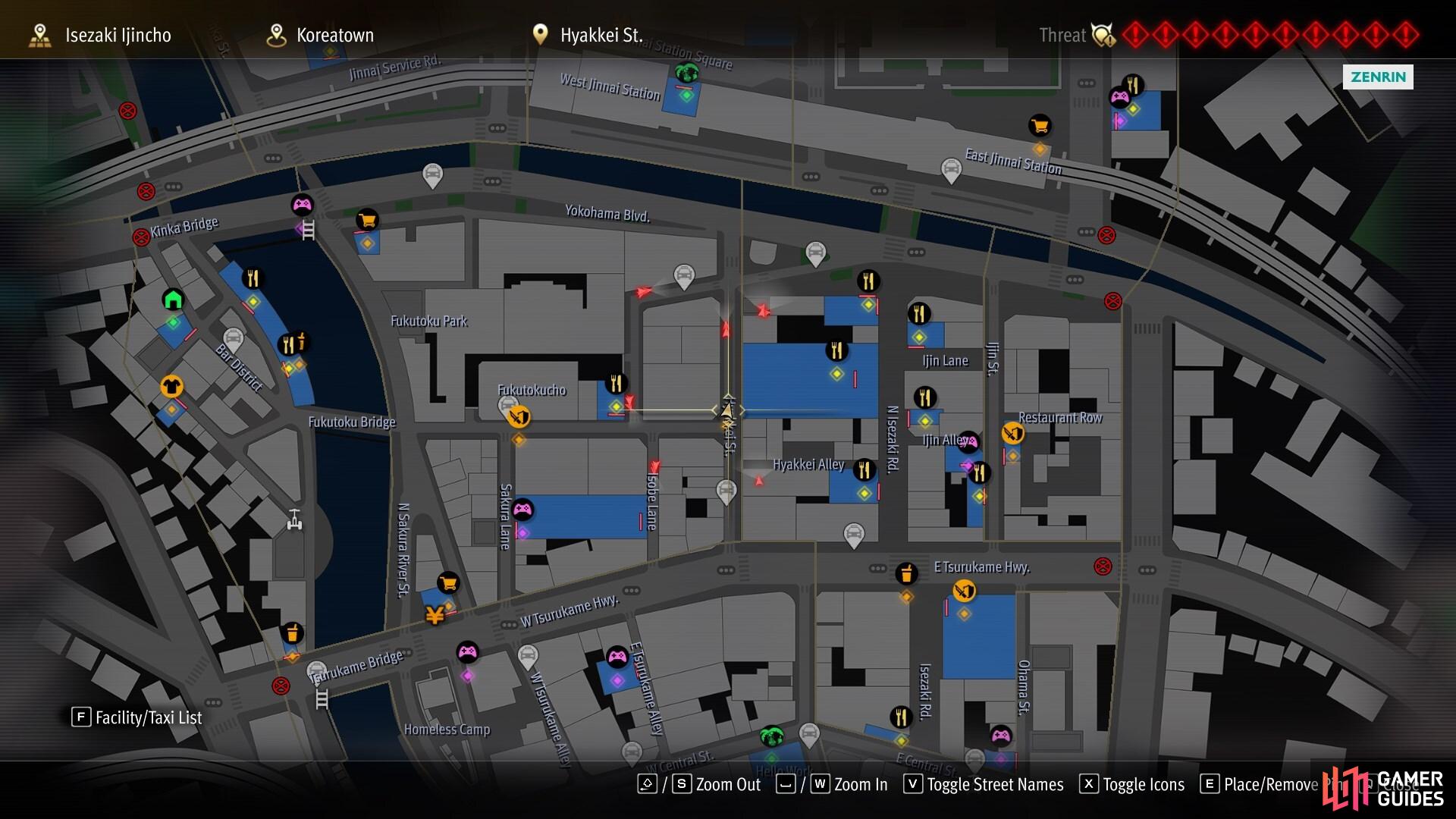Click the weapon shop icon at Restaurant Row
This screenshot has width=1456, height=819.
tap(1013, 433)
